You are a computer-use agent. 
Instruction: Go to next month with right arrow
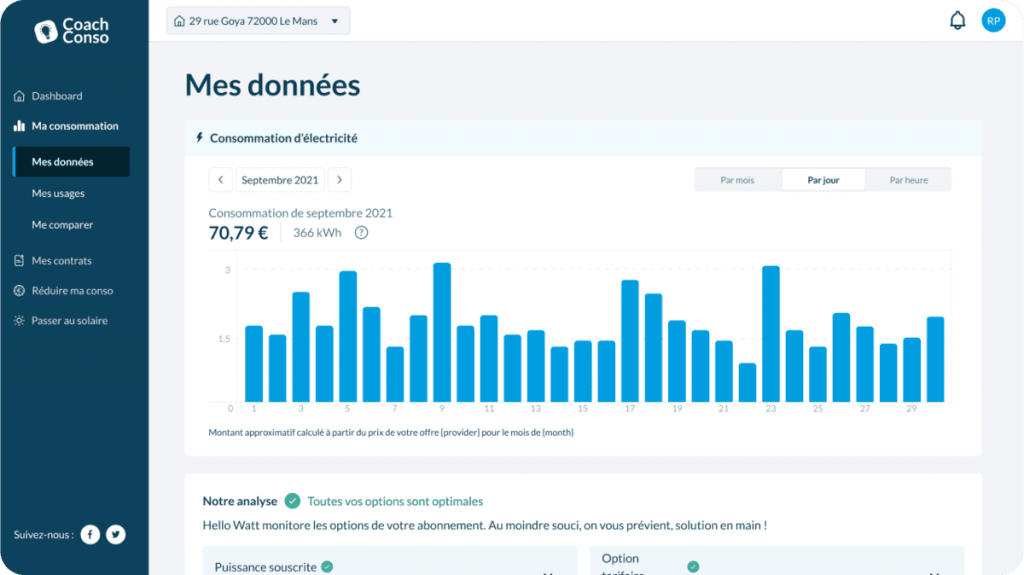click(340, 180)
